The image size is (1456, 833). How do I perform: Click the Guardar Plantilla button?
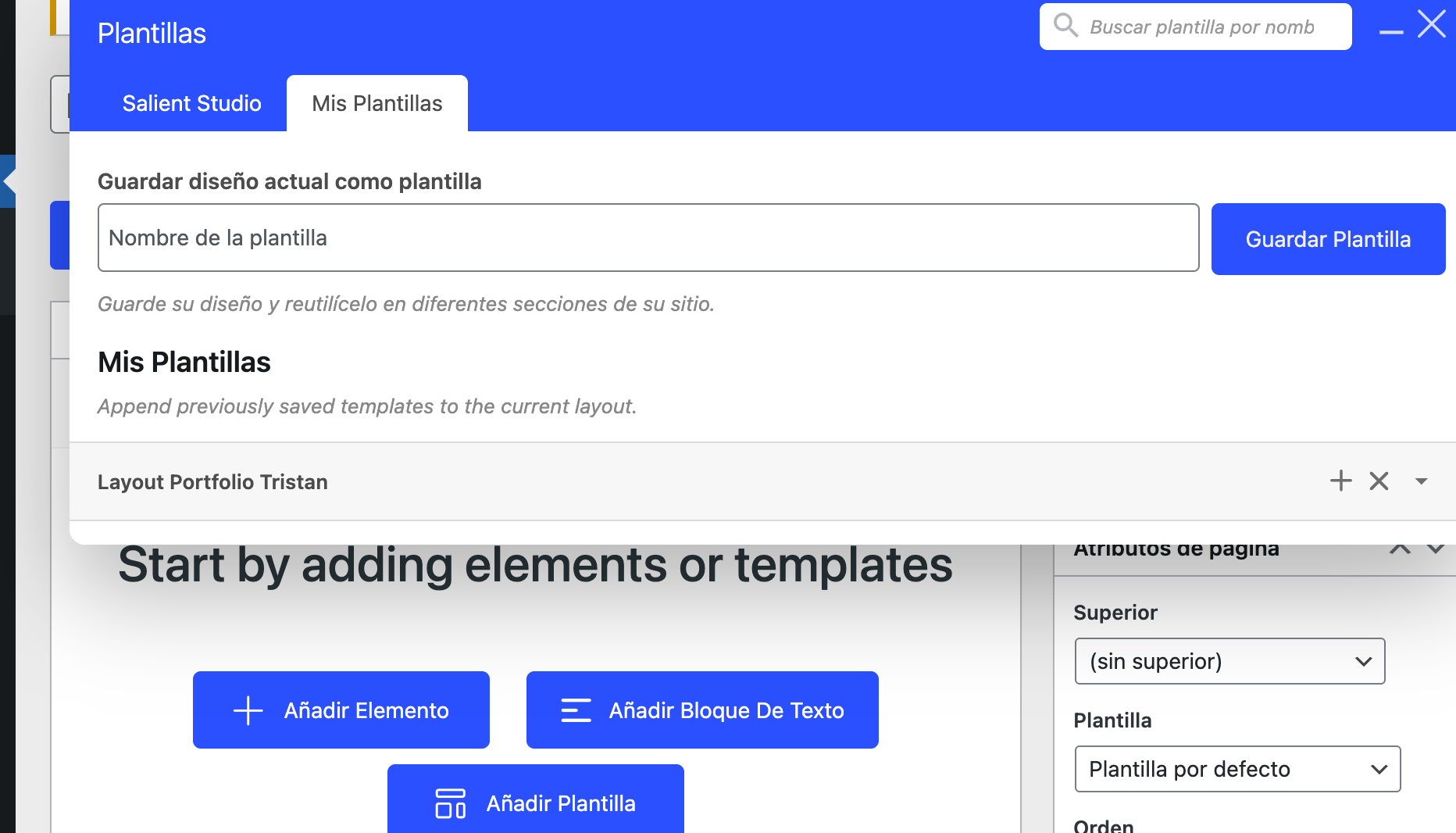[1328, 239]
